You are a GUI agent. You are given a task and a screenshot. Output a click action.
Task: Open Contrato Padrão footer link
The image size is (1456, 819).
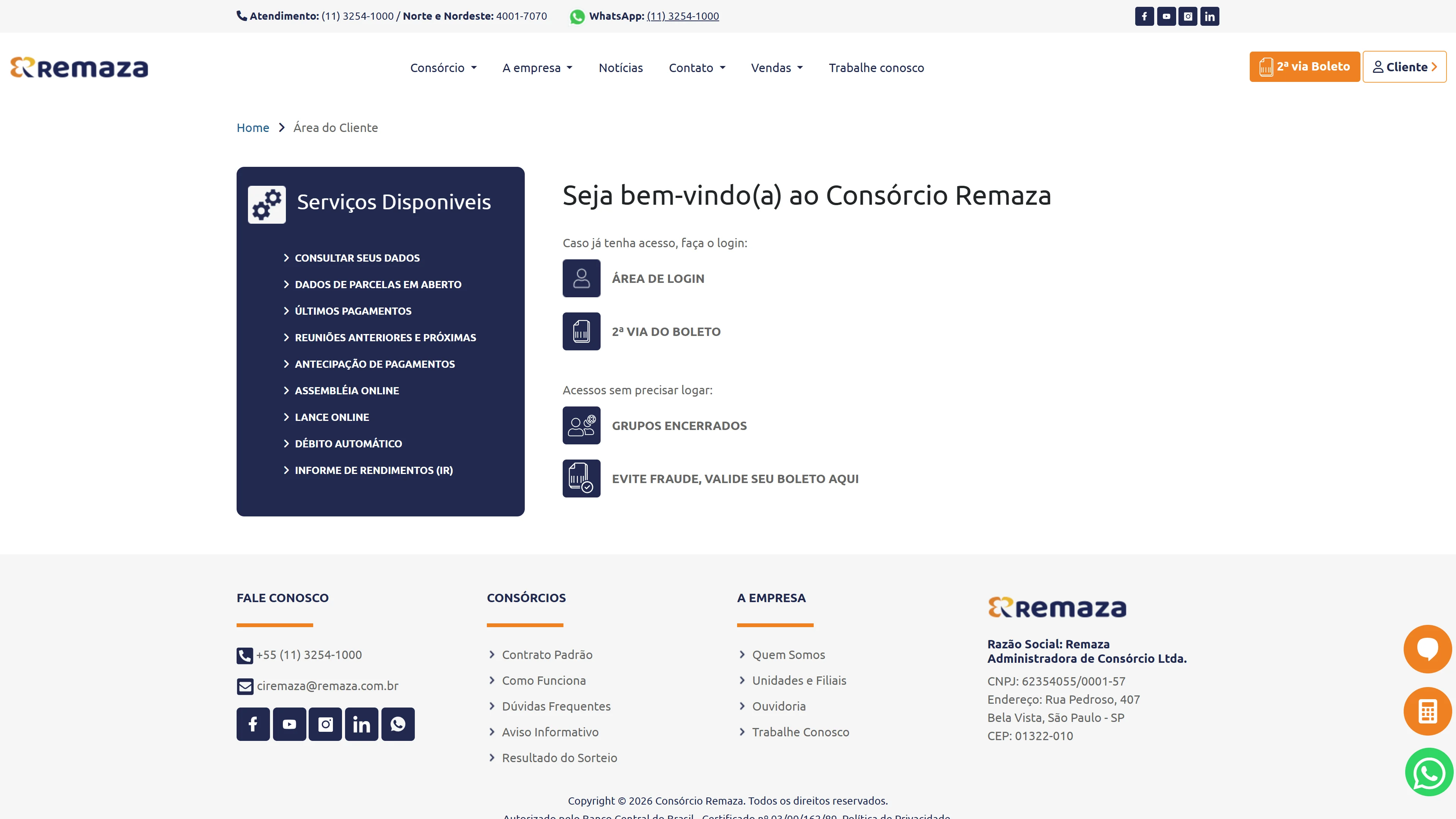point(547,654)
